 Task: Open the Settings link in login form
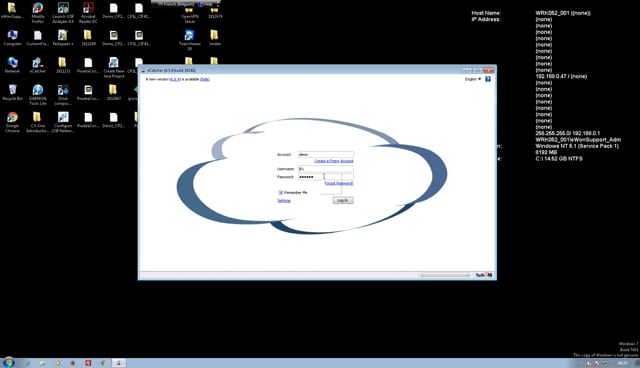point(284,200)
